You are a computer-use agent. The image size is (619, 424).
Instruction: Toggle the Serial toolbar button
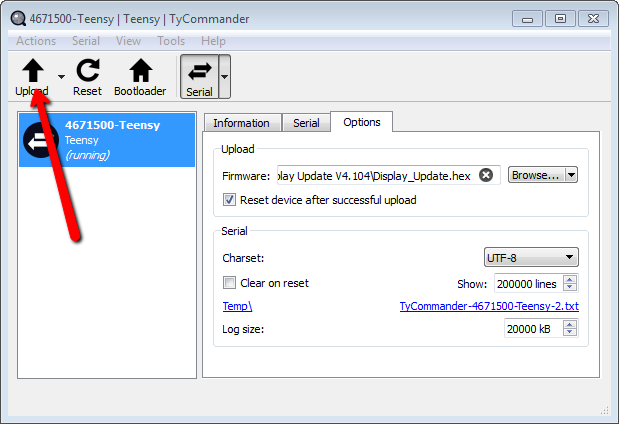point(199,77)
